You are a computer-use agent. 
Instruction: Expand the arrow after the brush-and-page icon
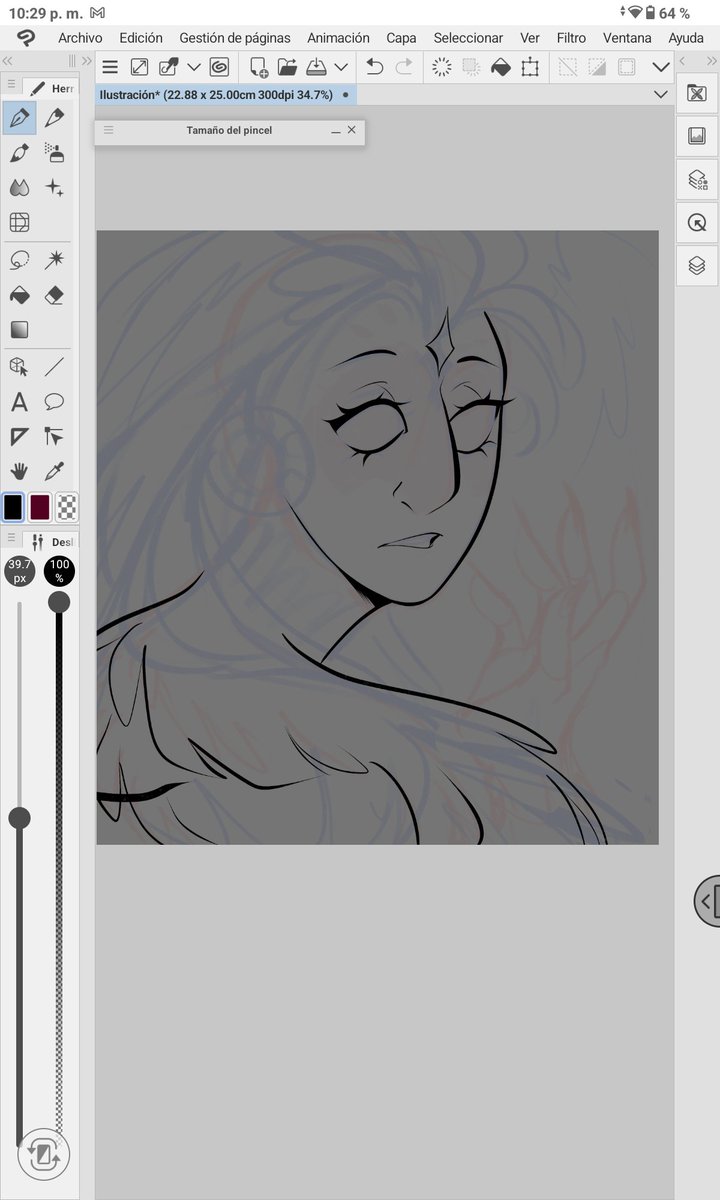coord(194,68)
